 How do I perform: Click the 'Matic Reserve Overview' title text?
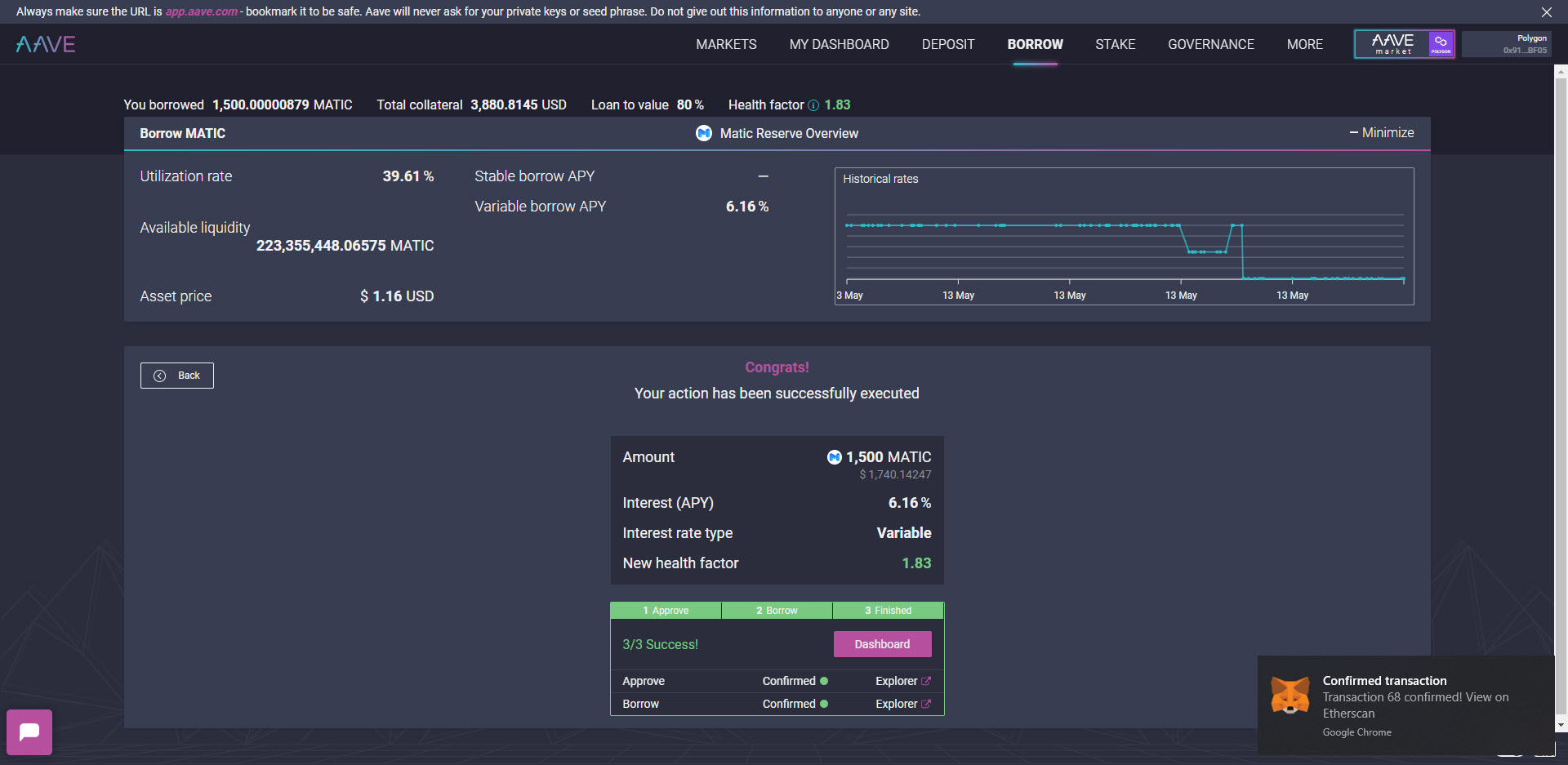pos(789,133)
